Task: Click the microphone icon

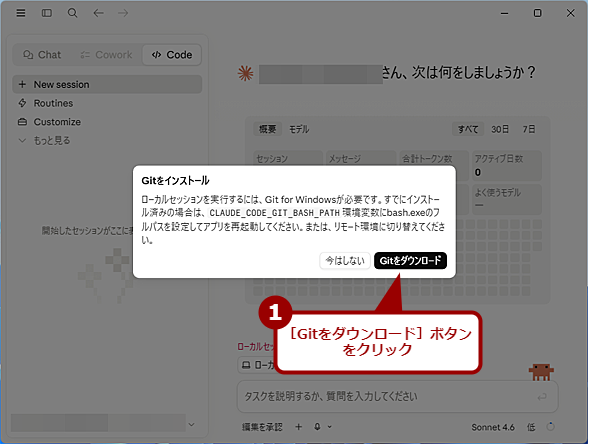Action: pyautogui.click(x=317, y=427)
